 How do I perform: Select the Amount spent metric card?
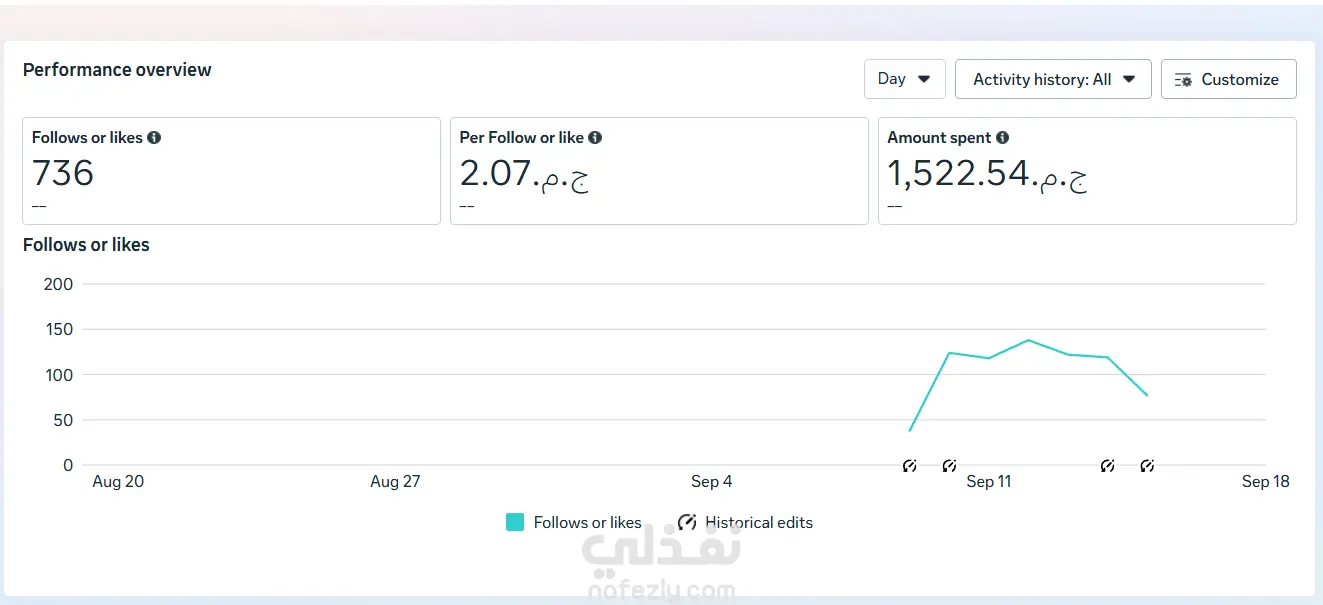click(x=1087, y=171)
